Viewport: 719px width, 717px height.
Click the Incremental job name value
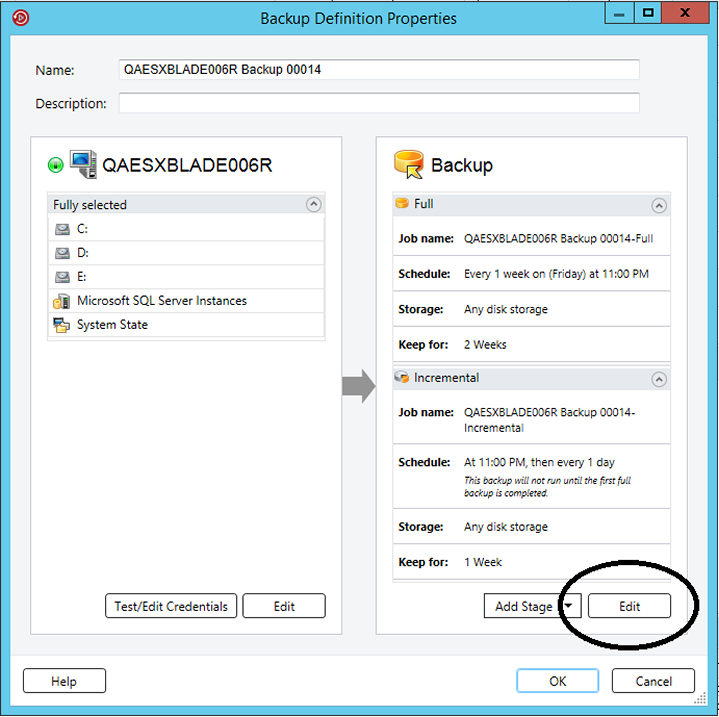549,420
